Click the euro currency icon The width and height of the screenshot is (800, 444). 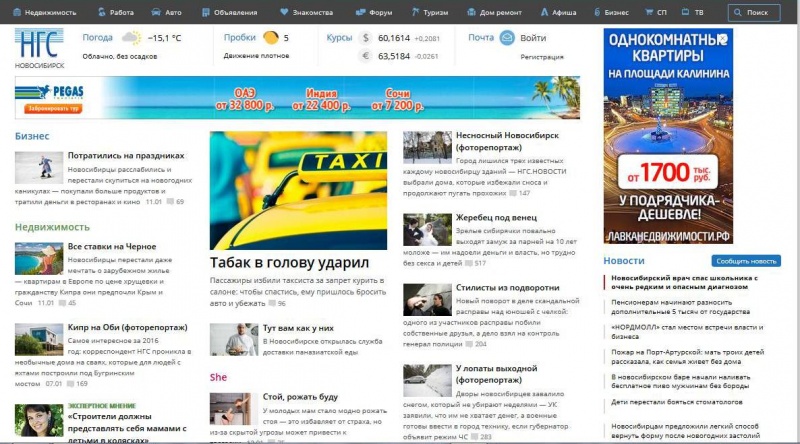click(x=366, y=56)
